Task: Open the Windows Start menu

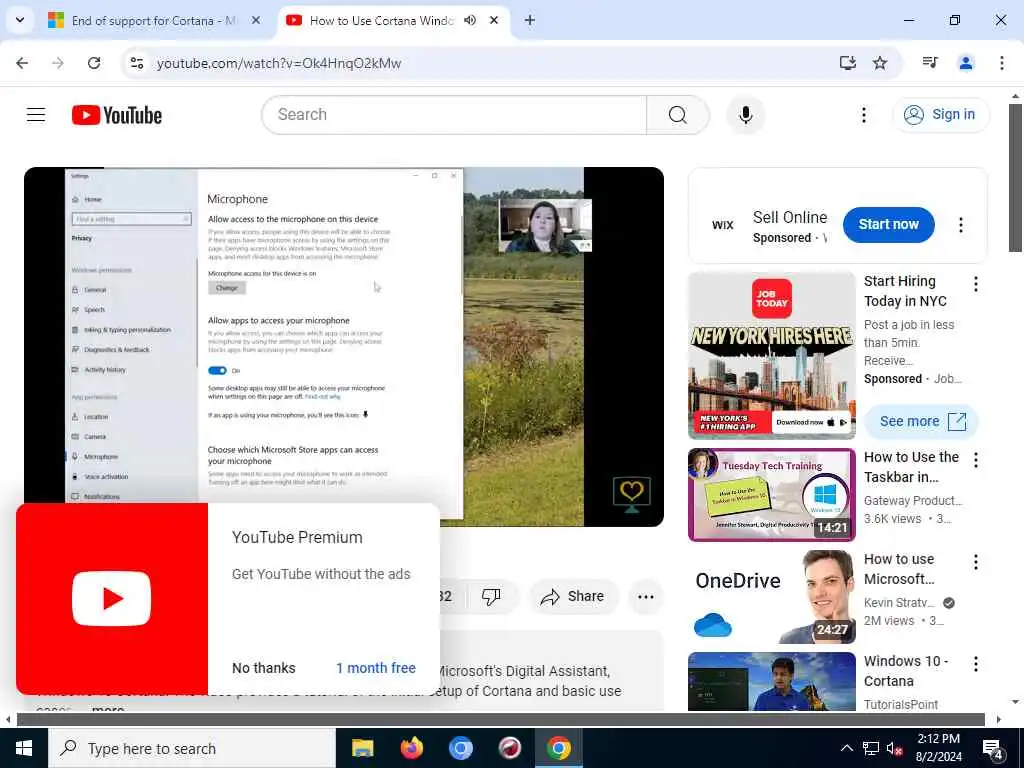Action: pyautogui.click(x=24, y=748)
